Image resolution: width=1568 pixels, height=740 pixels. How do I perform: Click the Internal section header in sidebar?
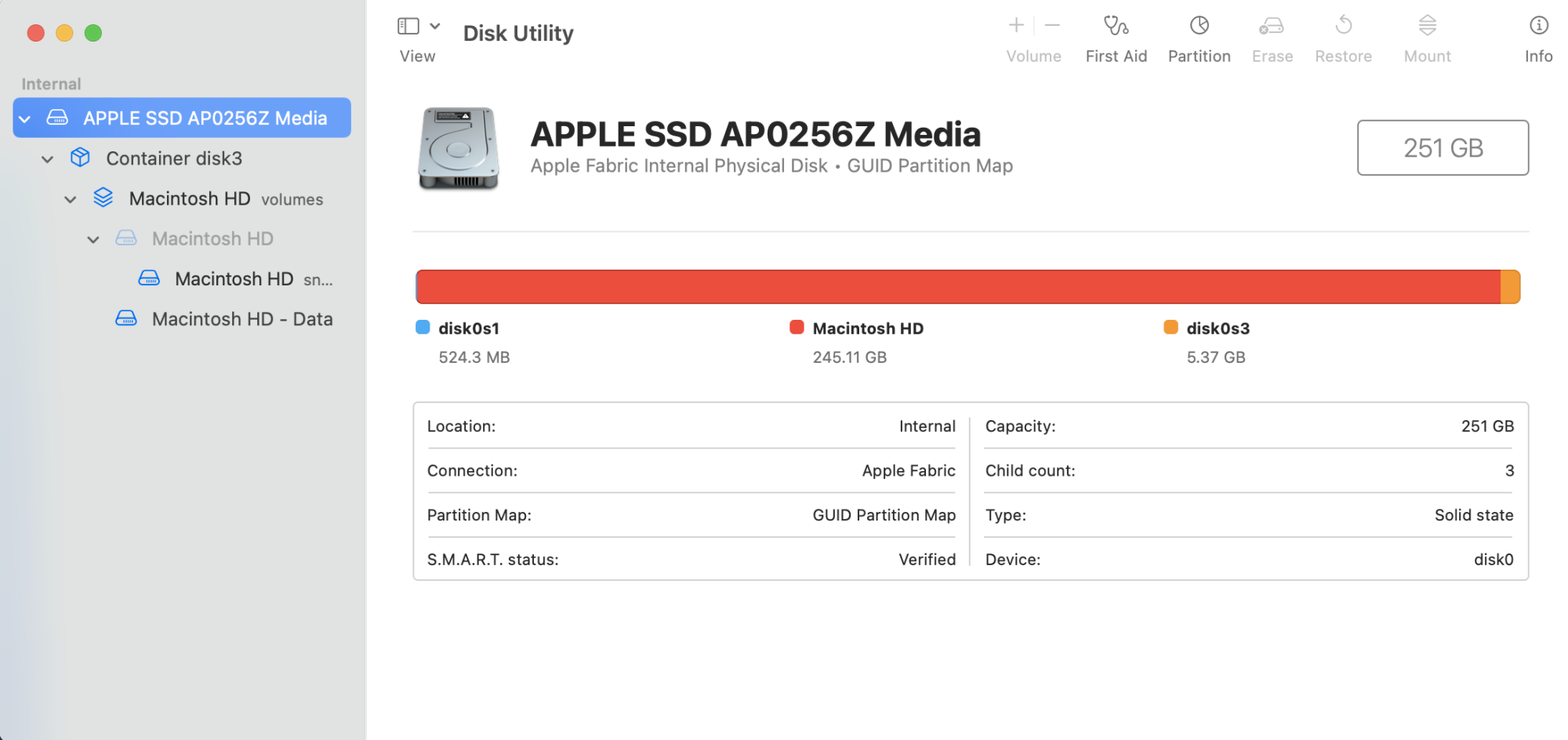[x=51, y=84]
